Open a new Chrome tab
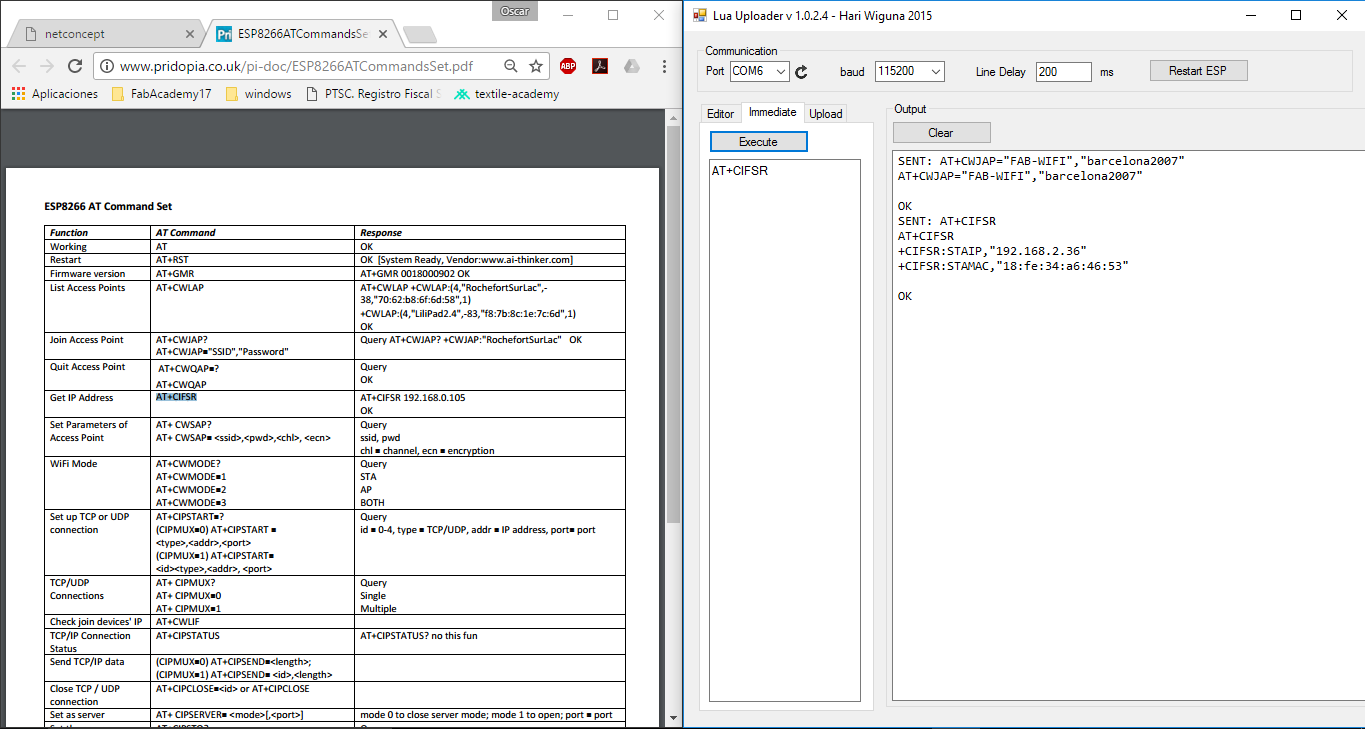 coord(420,35)
